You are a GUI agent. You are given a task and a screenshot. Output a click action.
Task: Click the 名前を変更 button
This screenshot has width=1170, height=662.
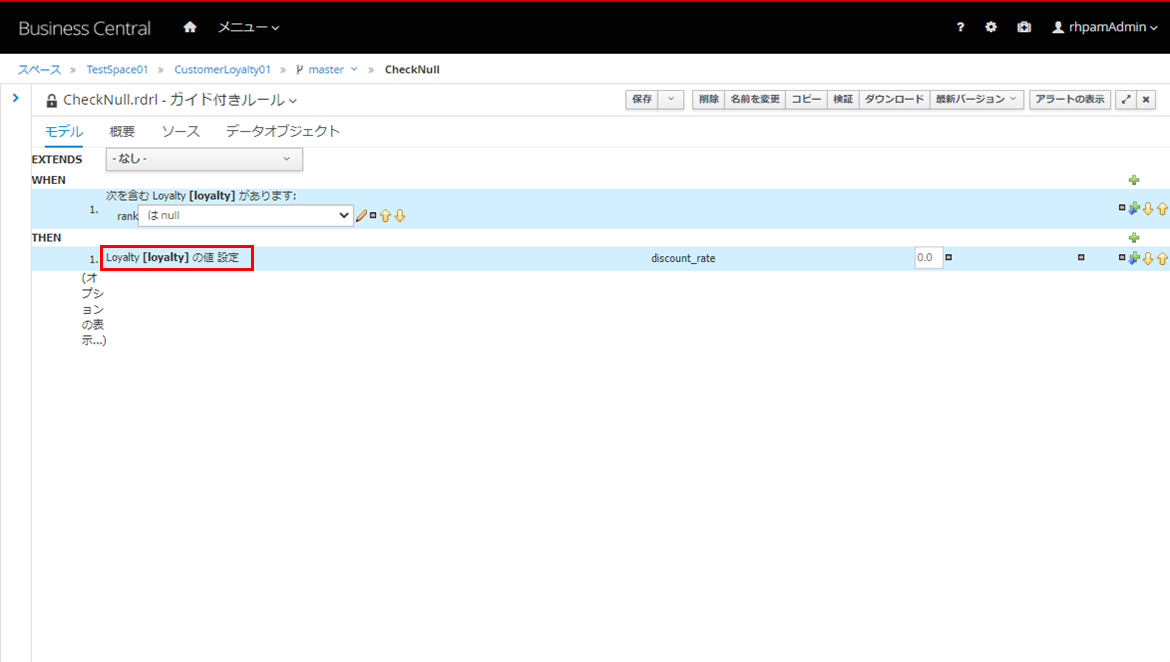(754, 99)
